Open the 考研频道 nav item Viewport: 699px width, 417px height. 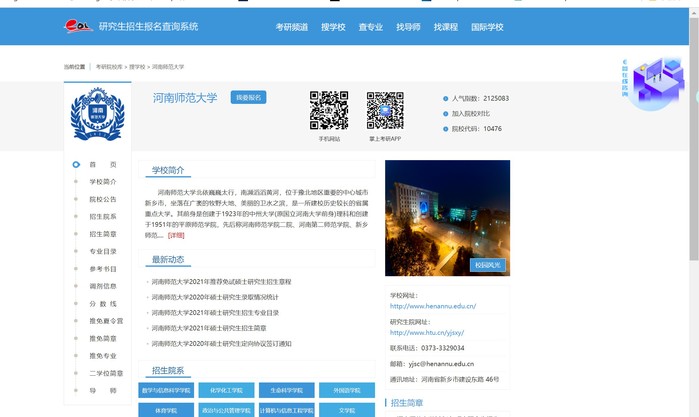click(292, 26)
